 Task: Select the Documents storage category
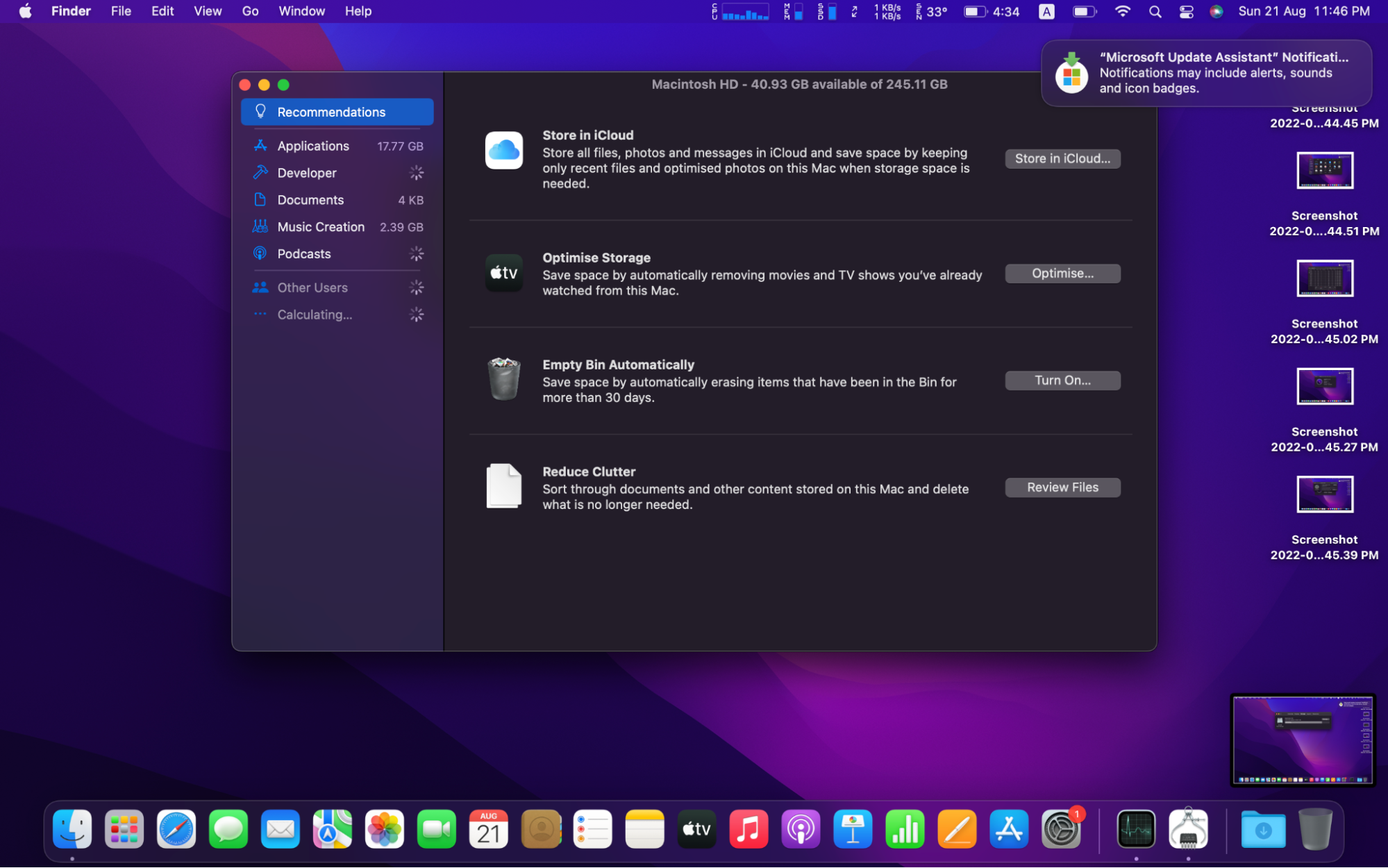[x=310, y=200]
